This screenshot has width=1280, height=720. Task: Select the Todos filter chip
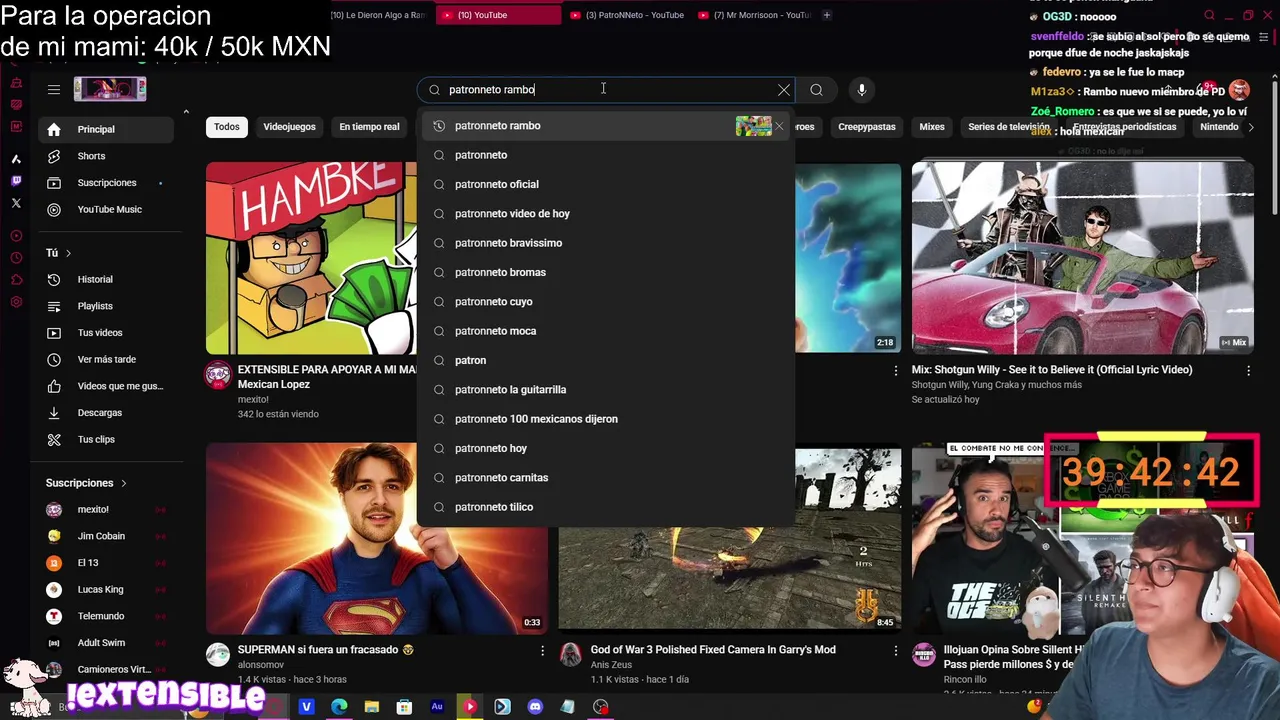pos(227,127)
